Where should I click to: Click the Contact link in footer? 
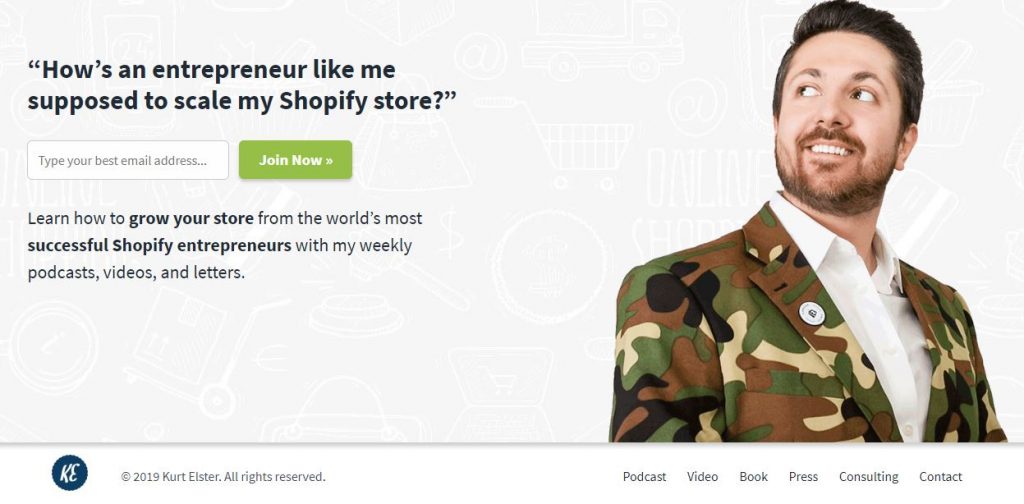[940, 477]
